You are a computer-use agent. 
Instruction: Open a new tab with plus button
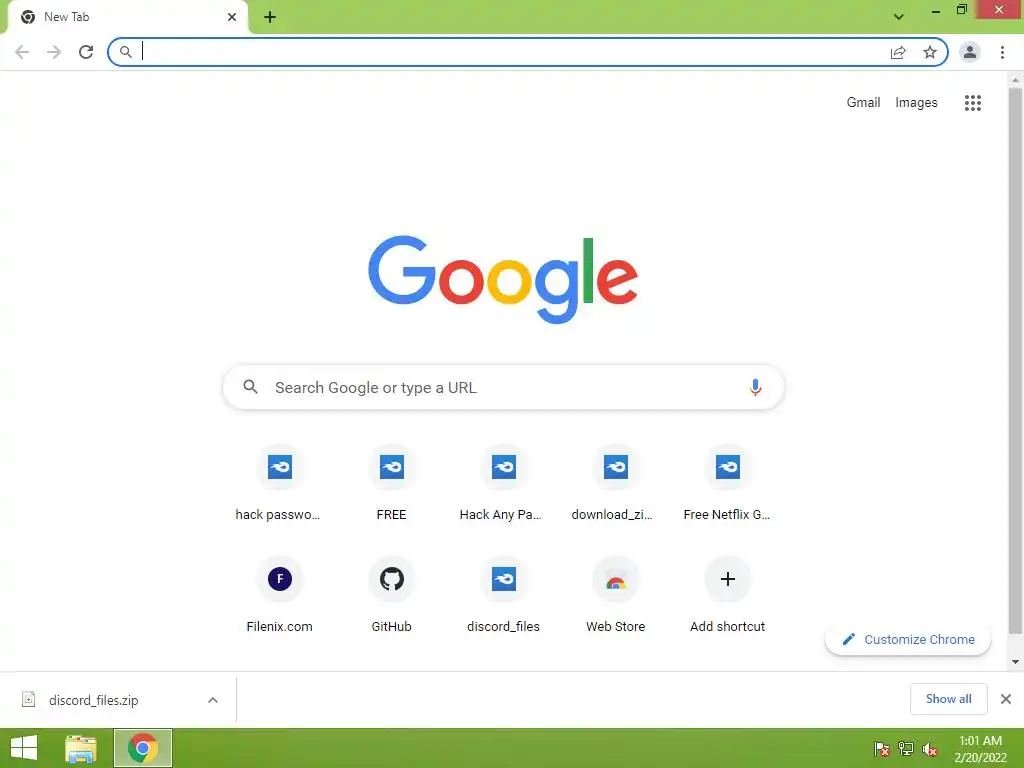point(270,17)
